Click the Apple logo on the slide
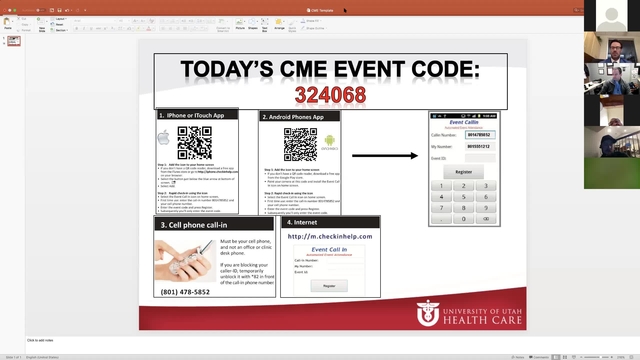The width and height of the screenshot is (640, 360). pyautogui.click(x=164, y=138)
